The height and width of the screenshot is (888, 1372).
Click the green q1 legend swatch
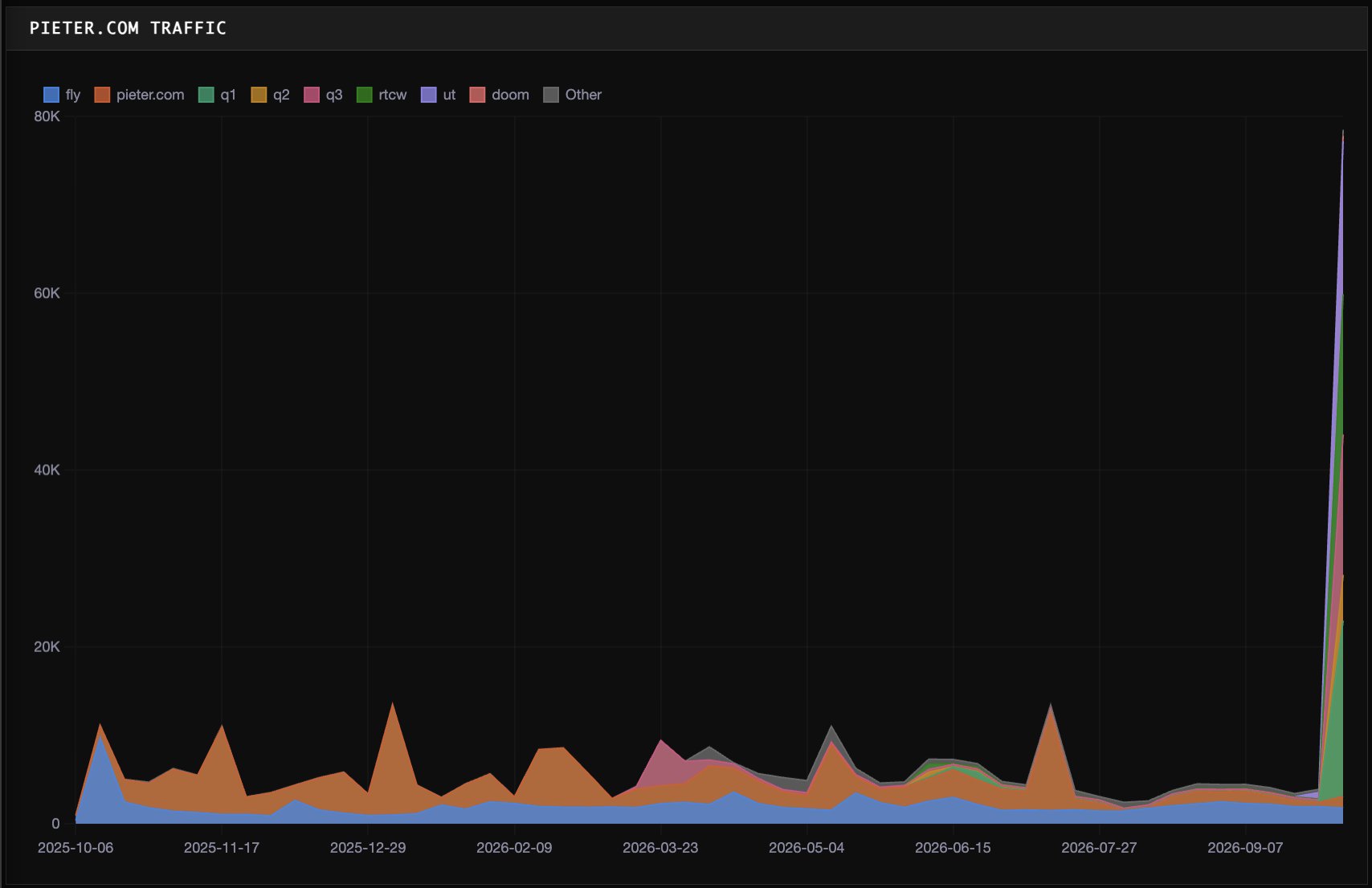[206, 95]
